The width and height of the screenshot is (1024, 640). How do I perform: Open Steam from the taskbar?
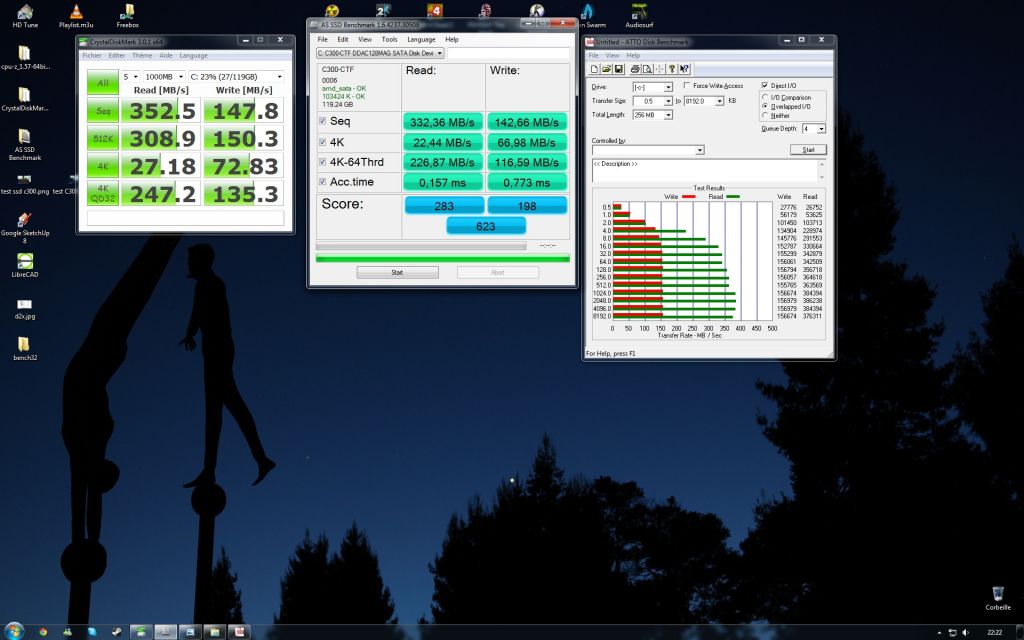click(x=116, y=632)
